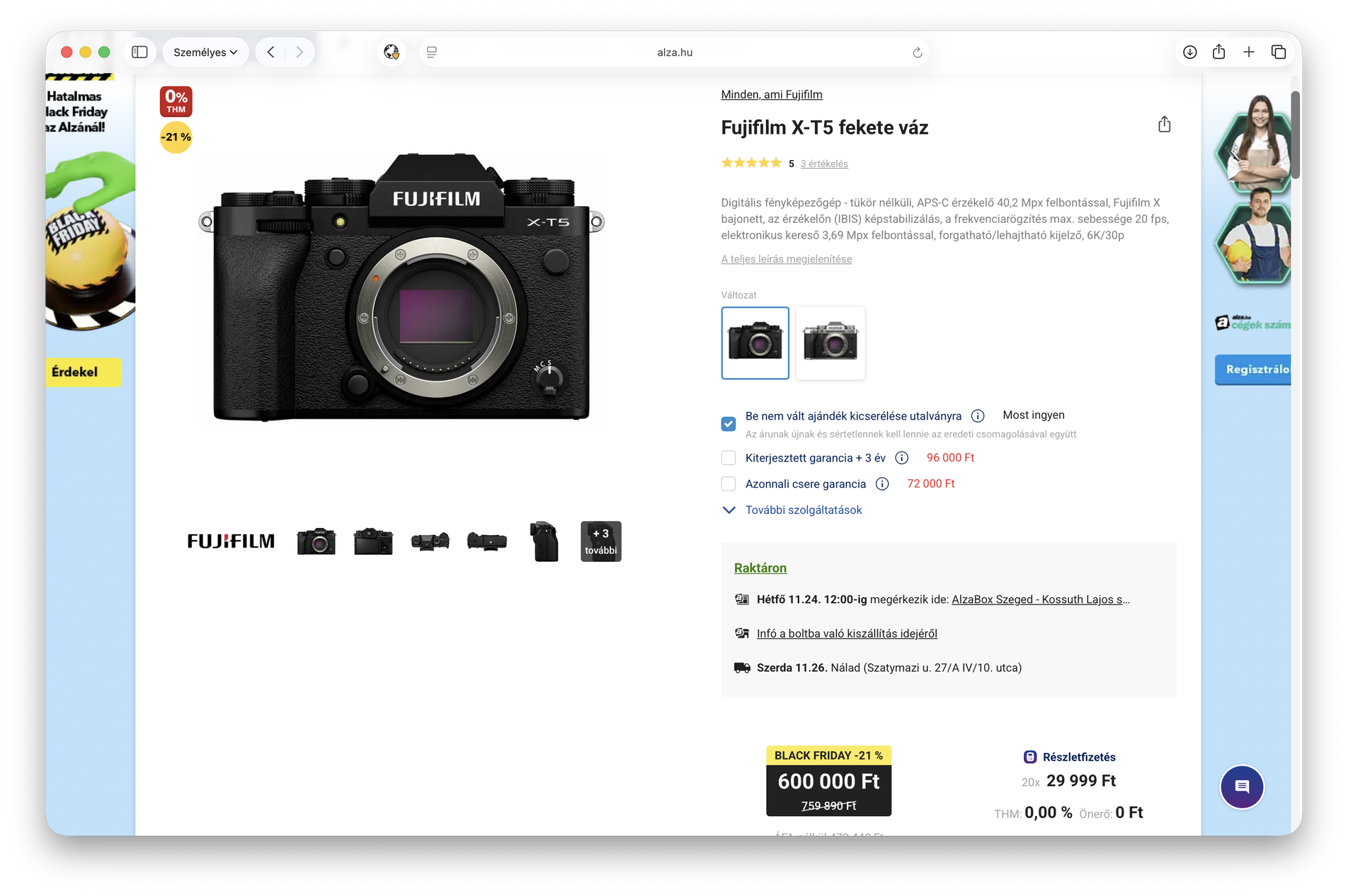The image size is (1348, 896).
Task: Share the Fujifilm X-T5 product
Action: (x=1165, y=125)
